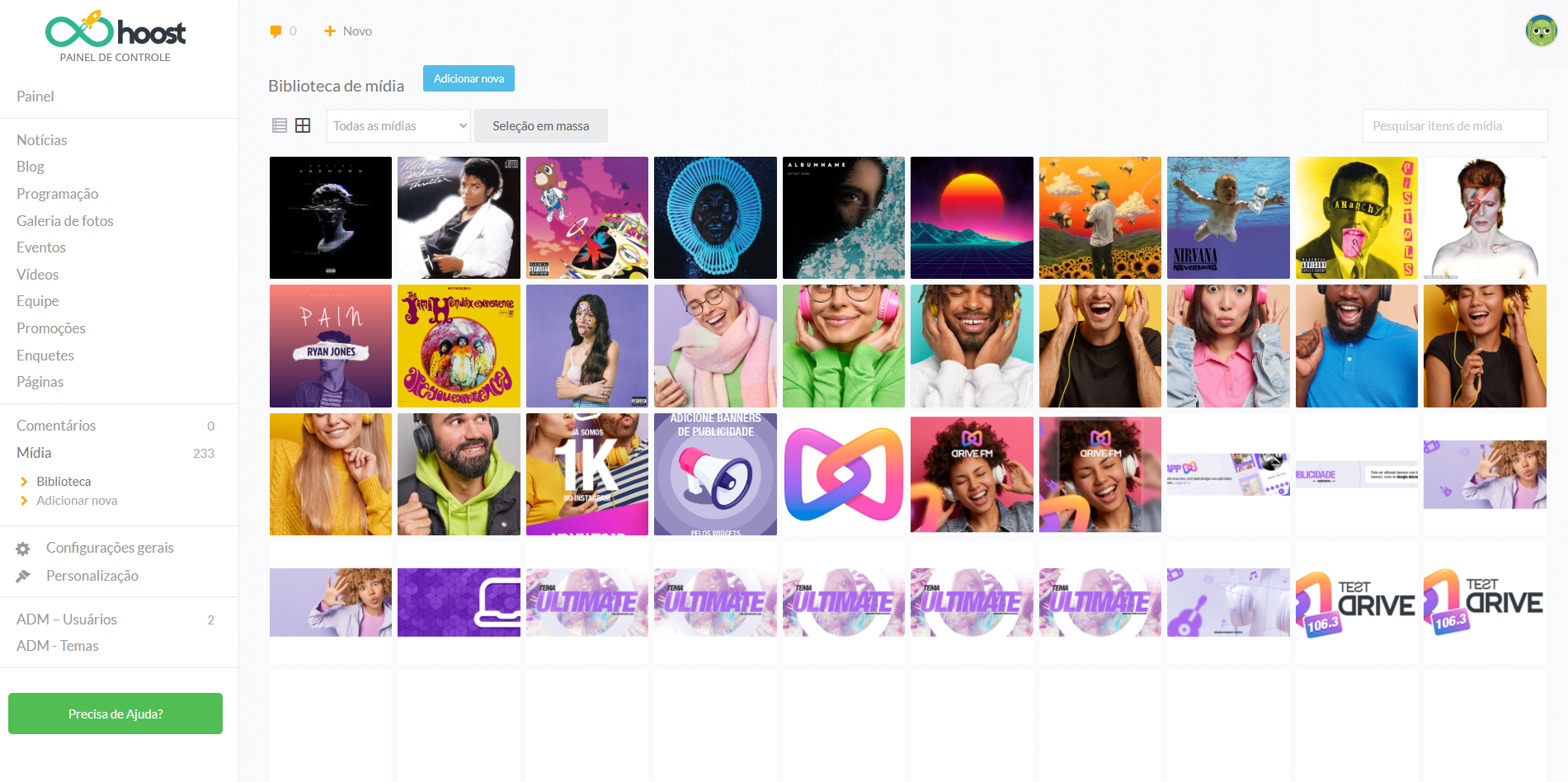Click the Personalização brush icon
Viewport: 1568px width, 782px height.
pyautogui.click(x=23, y=576)
